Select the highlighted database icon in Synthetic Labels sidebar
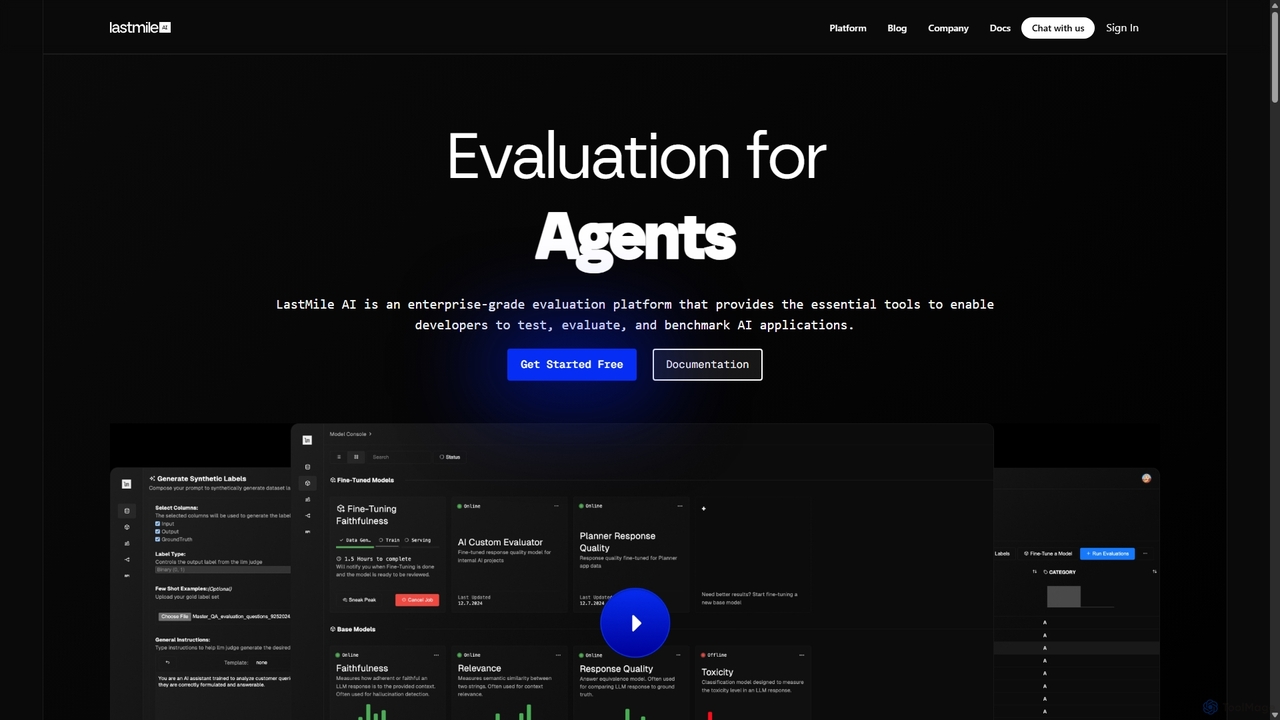 (127, 511)
